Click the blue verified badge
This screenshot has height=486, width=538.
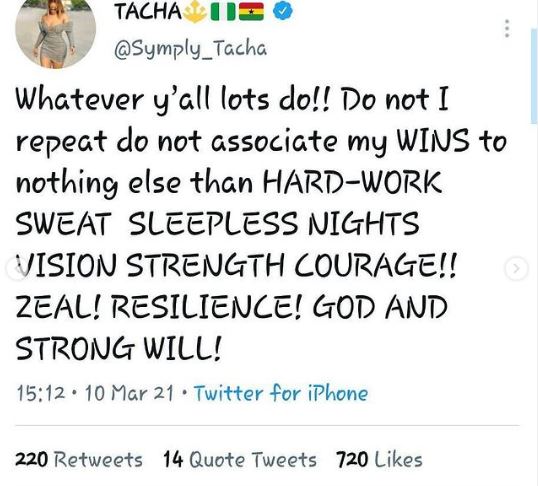[x=283, y=11]
